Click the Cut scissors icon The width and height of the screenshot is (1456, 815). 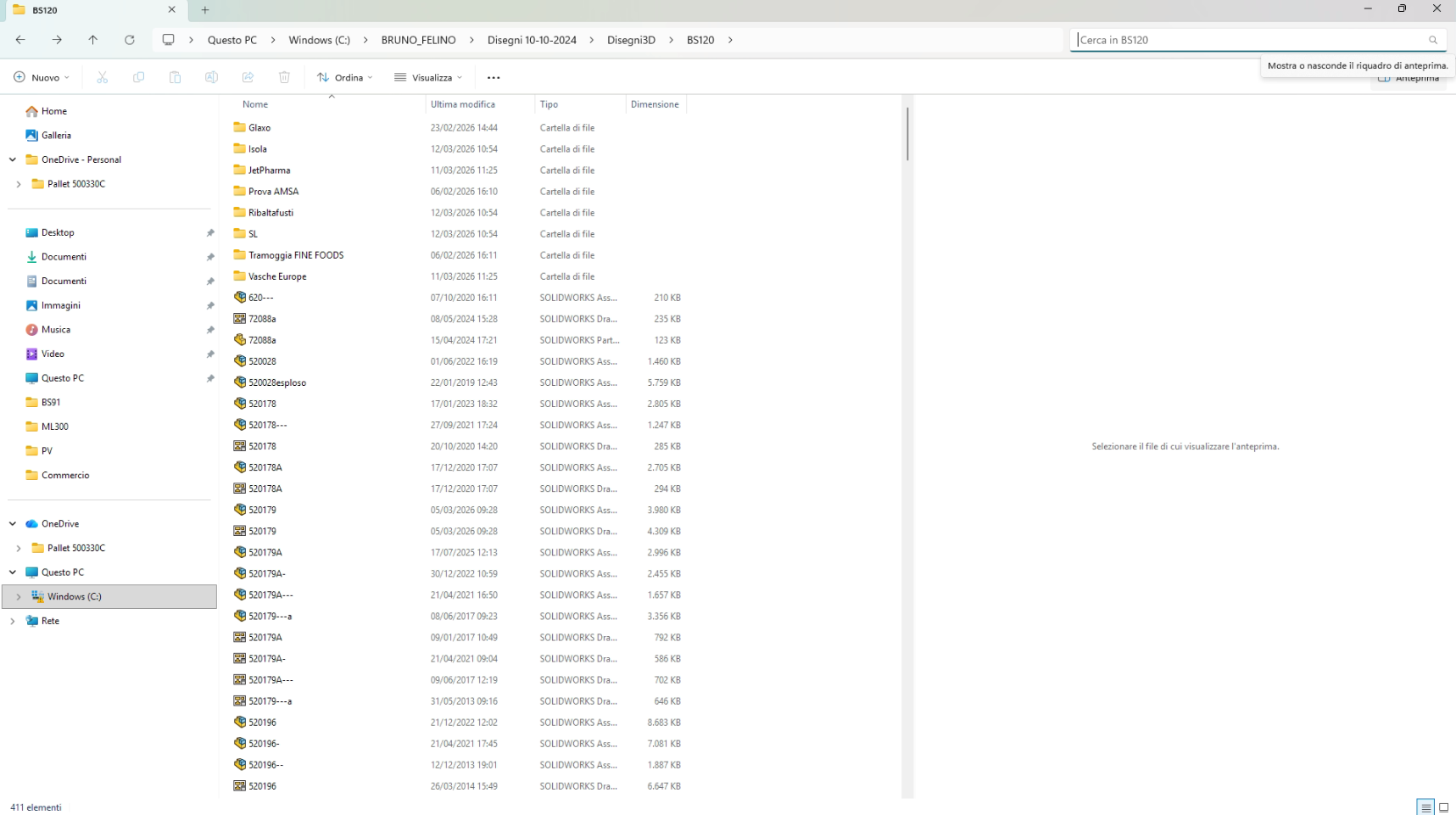(103, 77)
